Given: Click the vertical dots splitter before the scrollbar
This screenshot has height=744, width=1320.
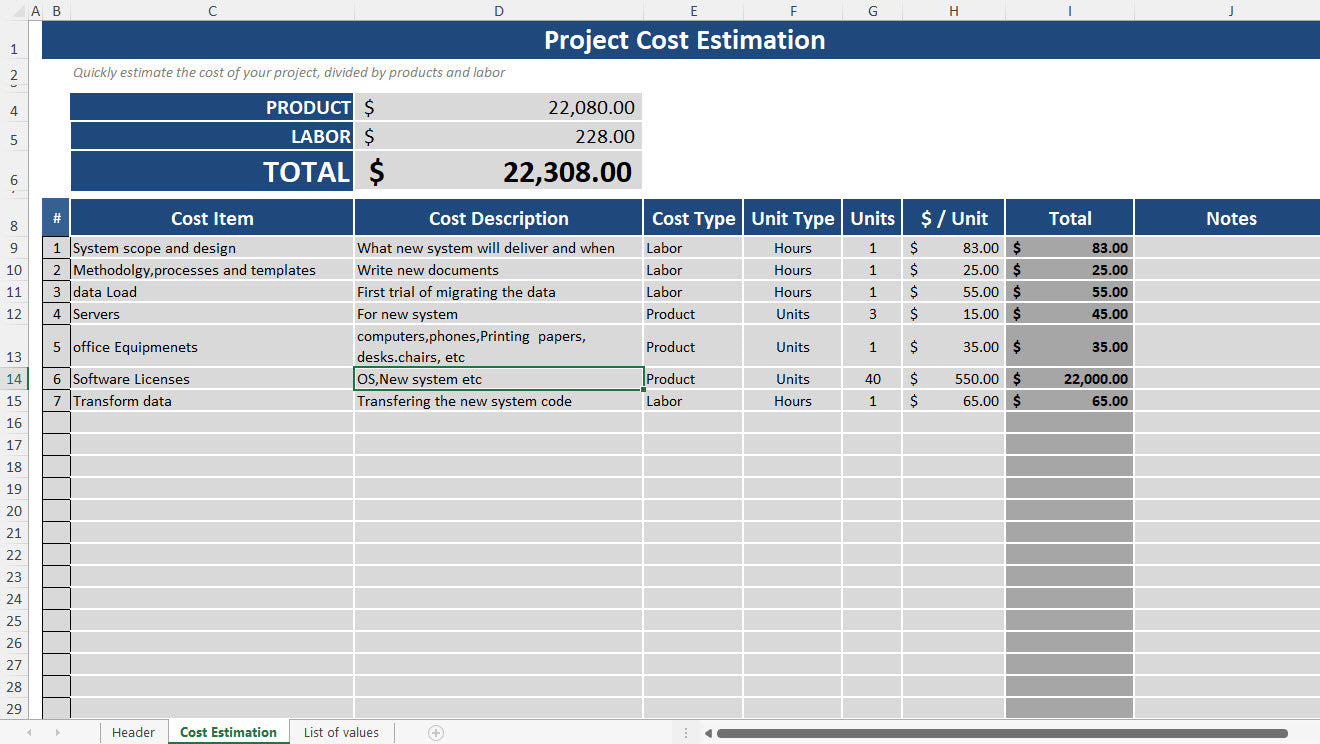Looking at the screenshot, I should [x=686, y=732].
